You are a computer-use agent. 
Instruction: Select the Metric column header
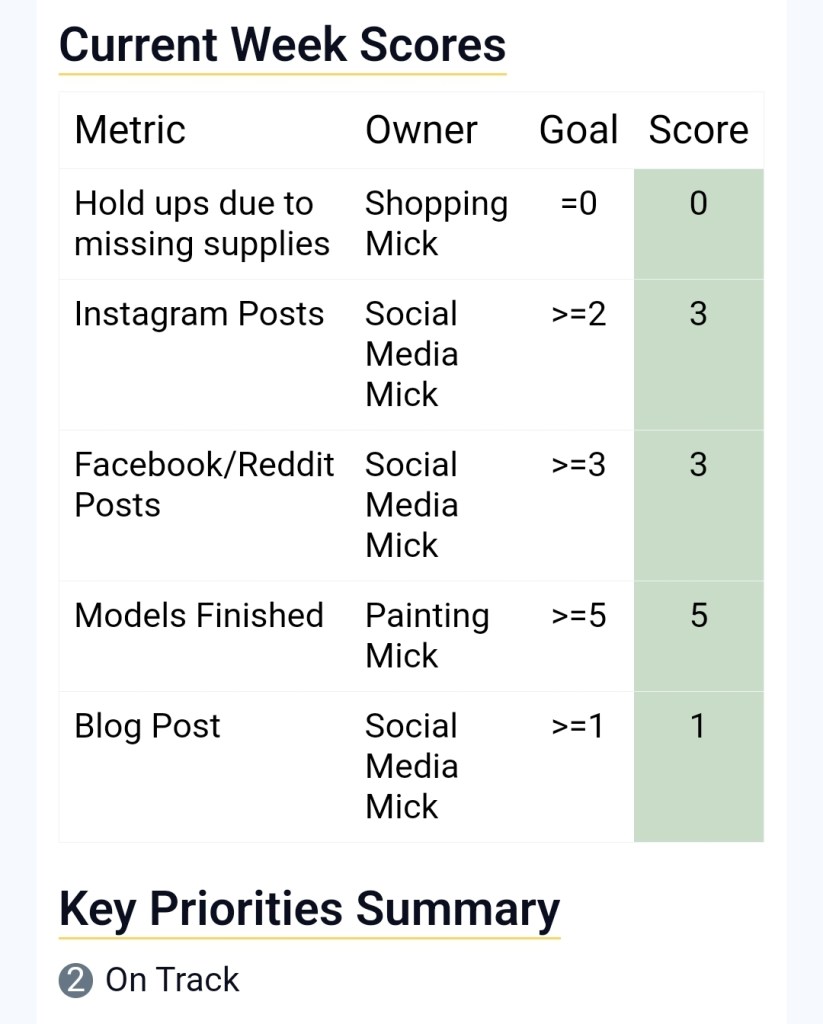tap(130, 130)
